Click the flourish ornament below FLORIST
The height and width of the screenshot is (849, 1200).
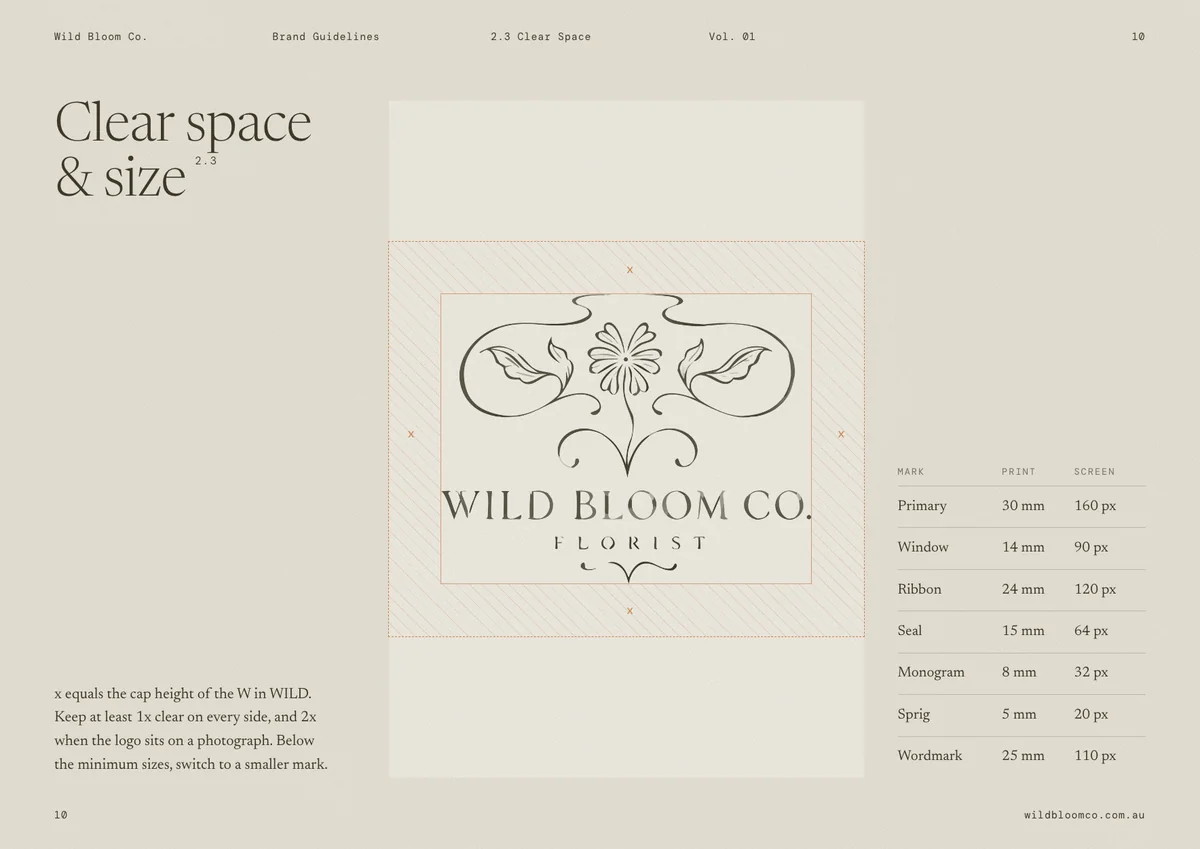[627, 572]
